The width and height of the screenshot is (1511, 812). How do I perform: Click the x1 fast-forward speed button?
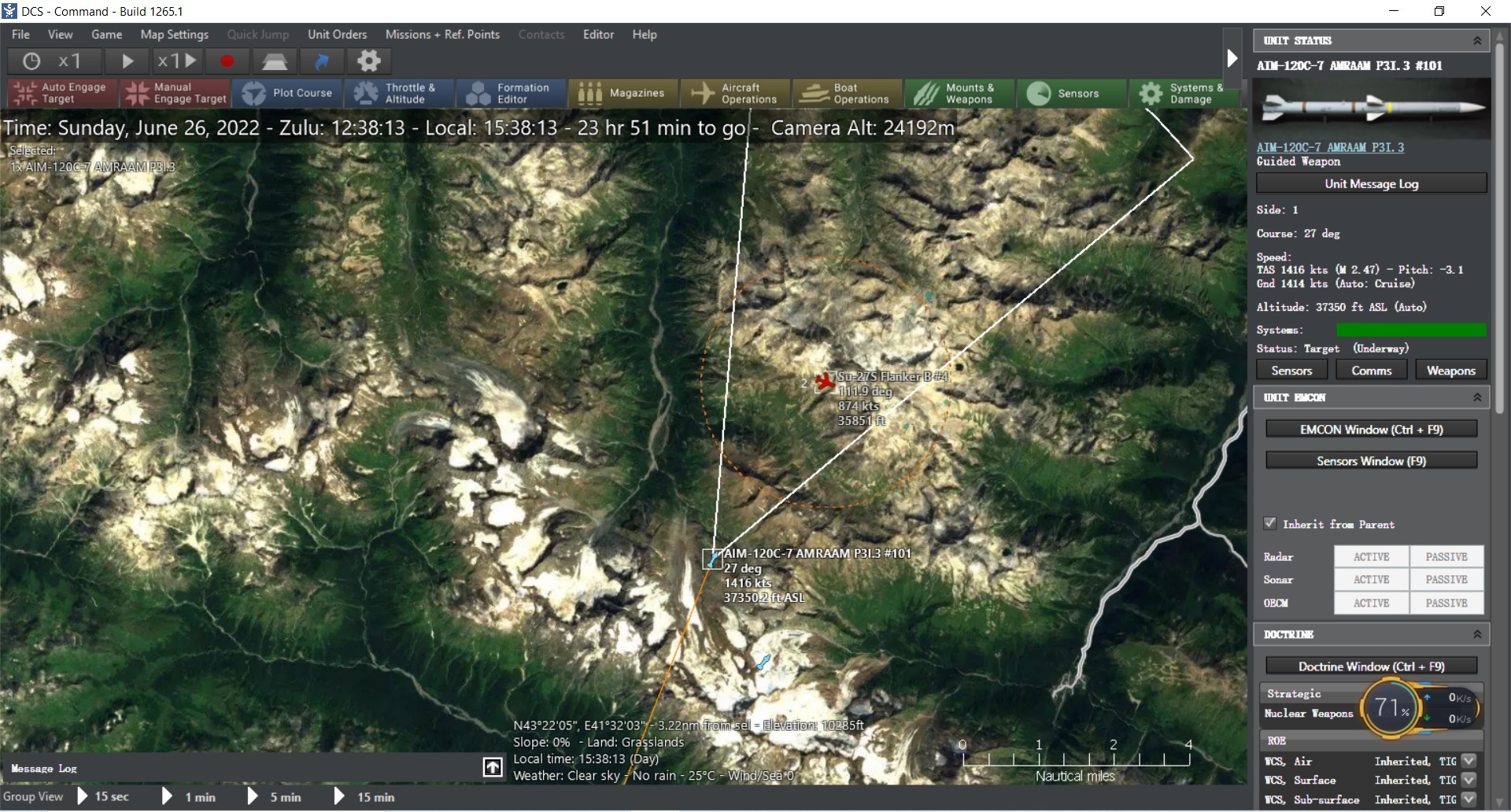177,61
